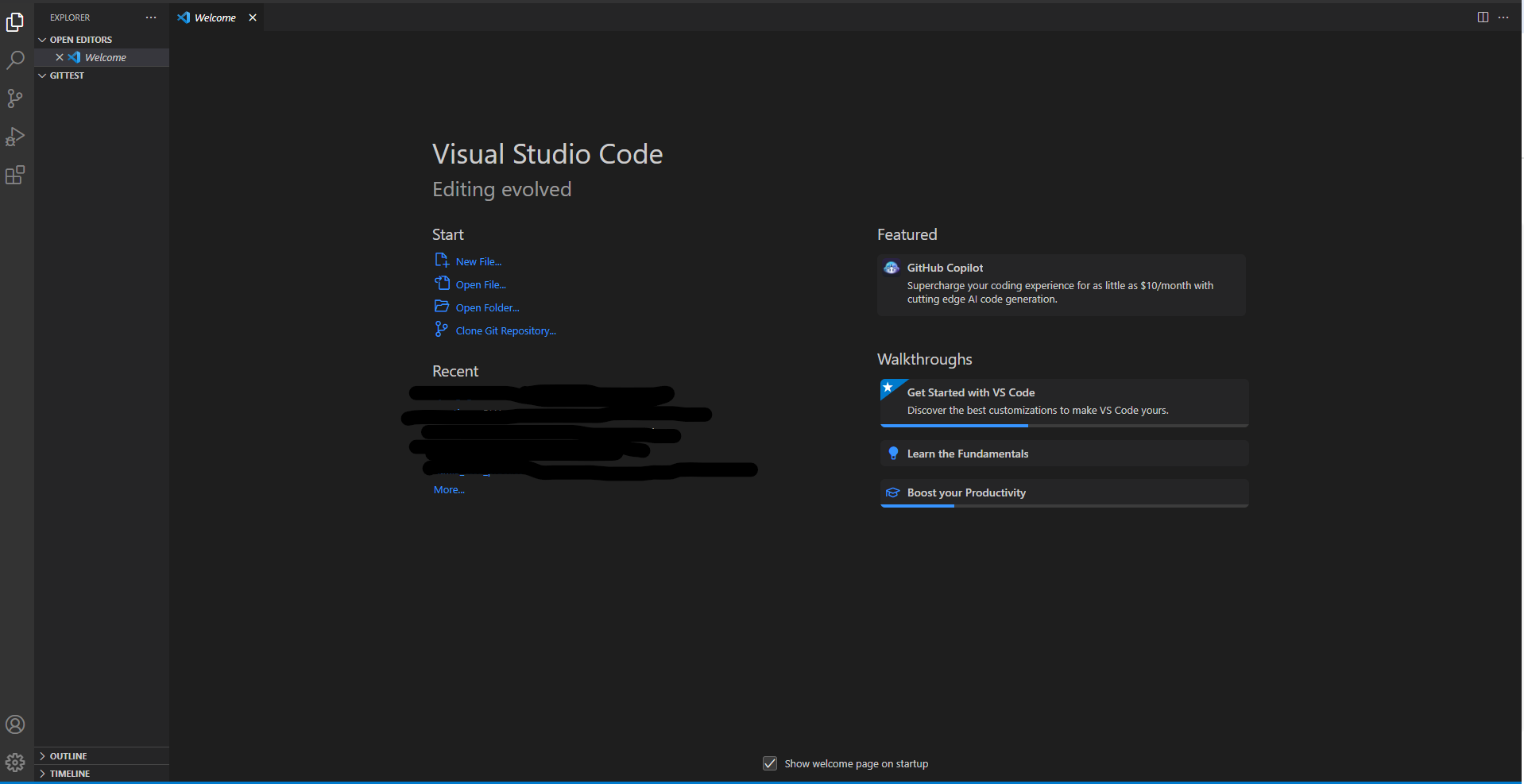Open the Explorer view in activity bar

[15, 22]
